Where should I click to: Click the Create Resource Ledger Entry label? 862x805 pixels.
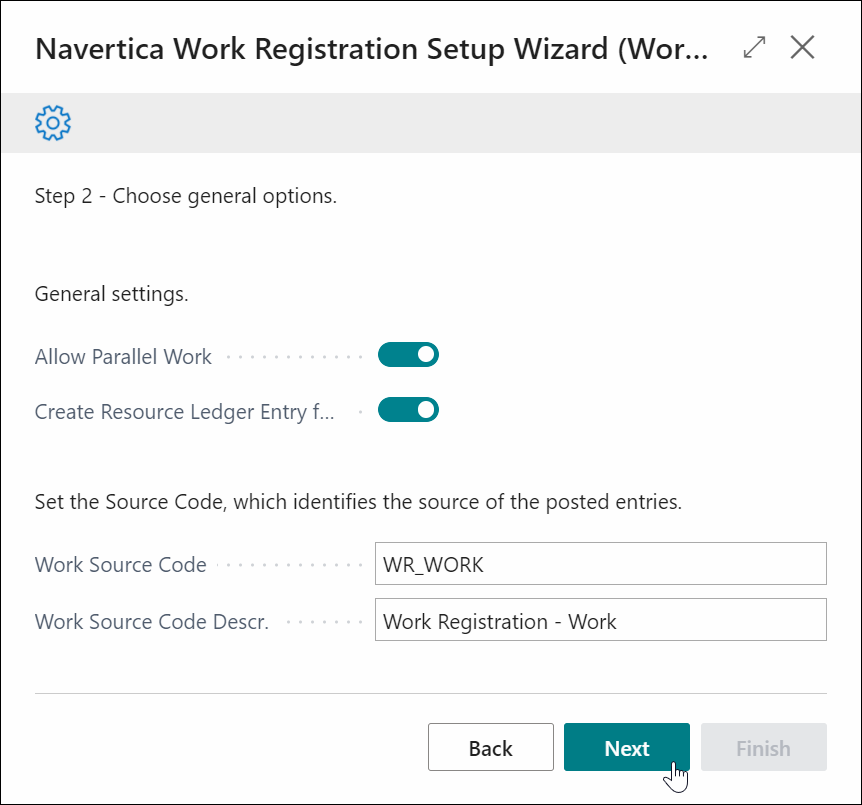[x=184, y=412]
